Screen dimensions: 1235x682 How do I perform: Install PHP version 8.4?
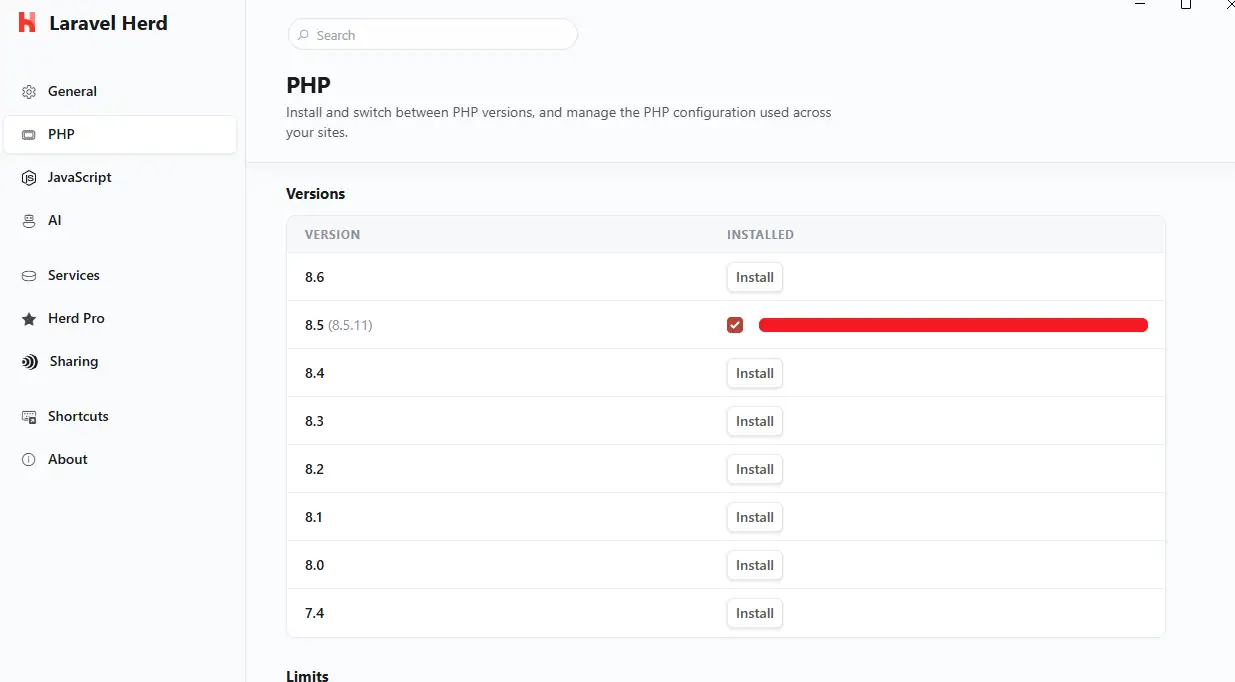(755, 373)
